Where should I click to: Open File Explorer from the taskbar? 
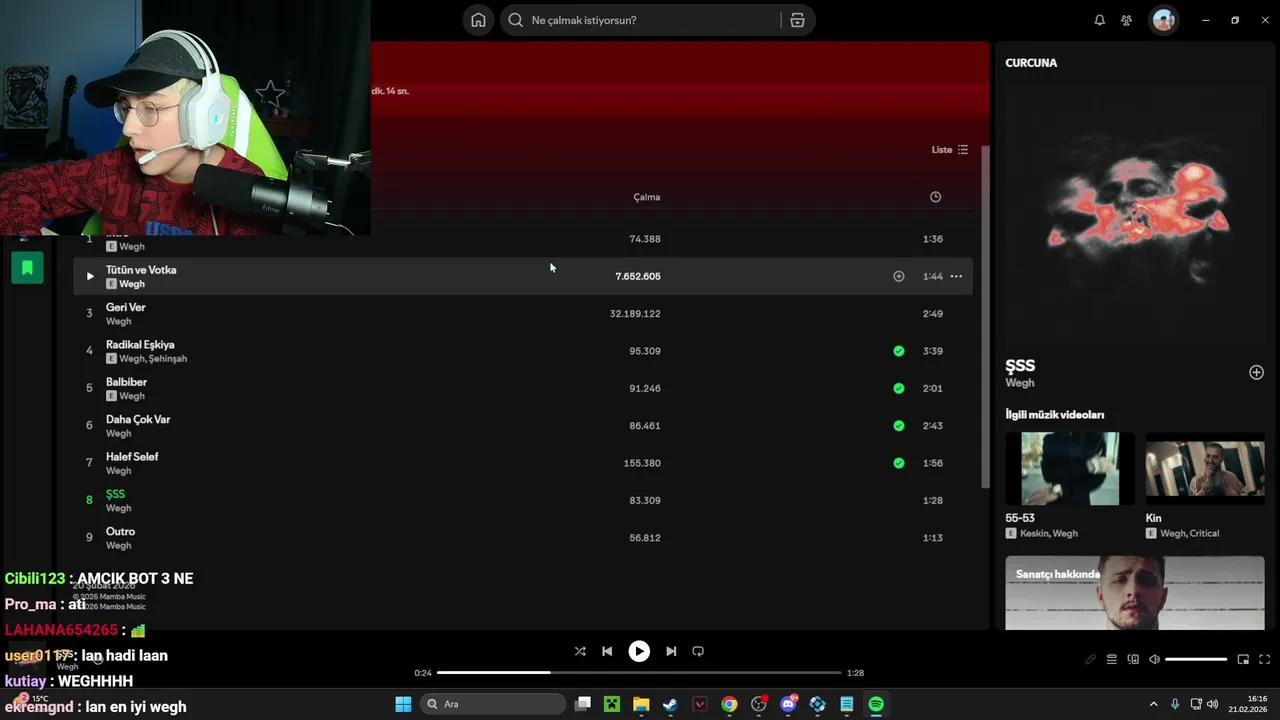(x=641, y=704)
